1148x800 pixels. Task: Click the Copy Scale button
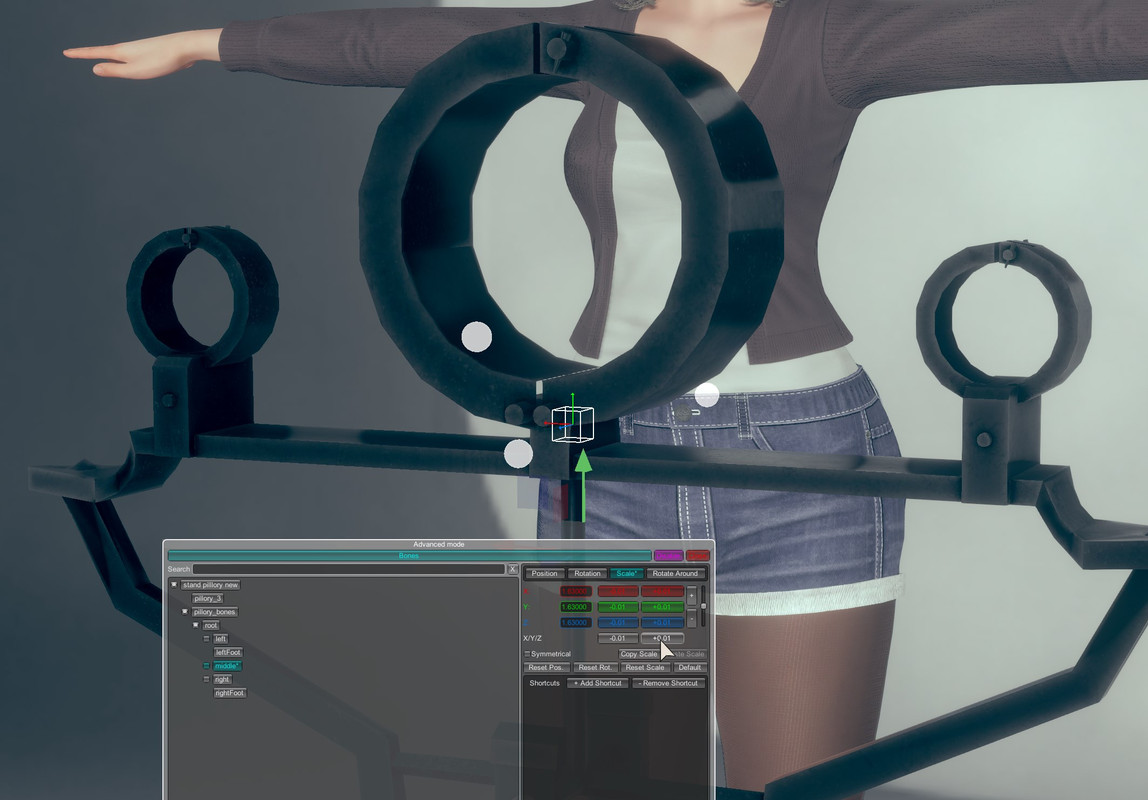click(x=638, y=654)
